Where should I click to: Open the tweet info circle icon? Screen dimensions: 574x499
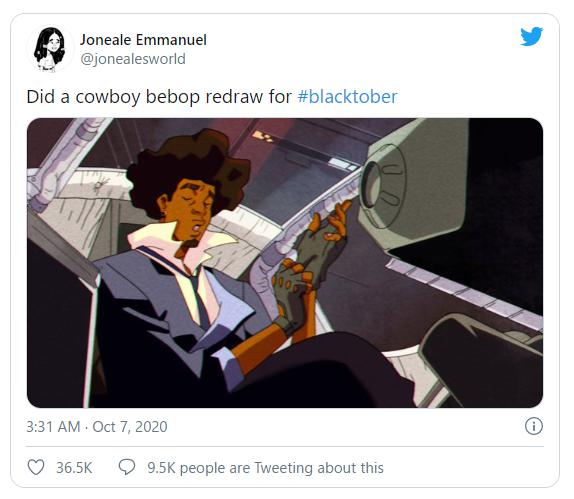coord(534,426)
